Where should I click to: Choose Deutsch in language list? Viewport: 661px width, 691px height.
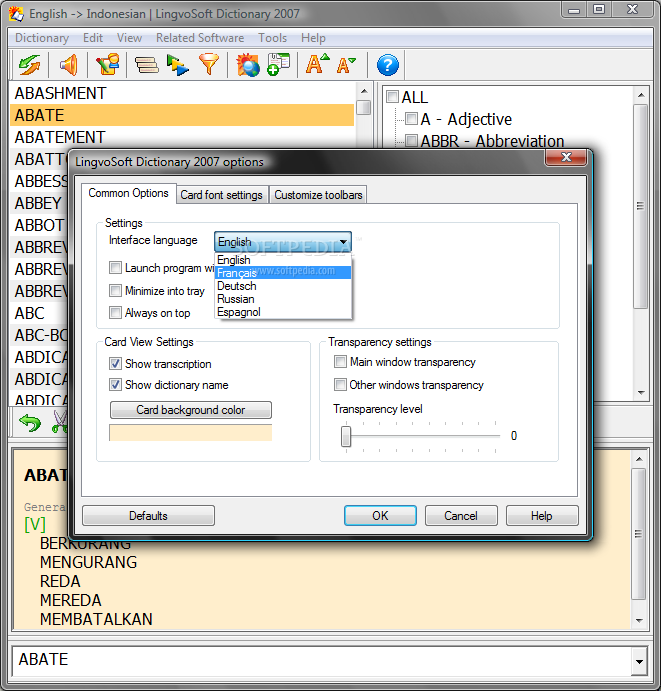pos(283,286)
